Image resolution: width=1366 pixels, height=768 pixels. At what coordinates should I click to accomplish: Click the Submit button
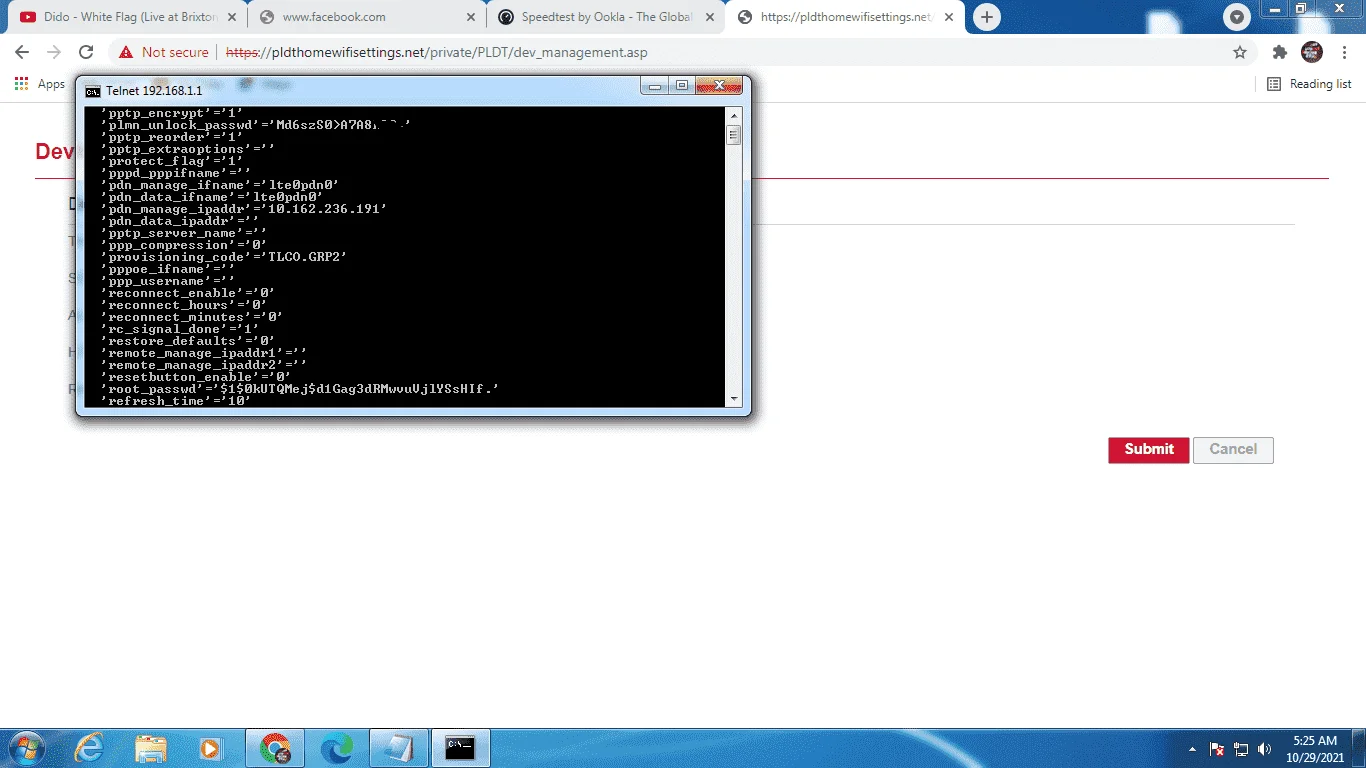tap(1148, 450)
